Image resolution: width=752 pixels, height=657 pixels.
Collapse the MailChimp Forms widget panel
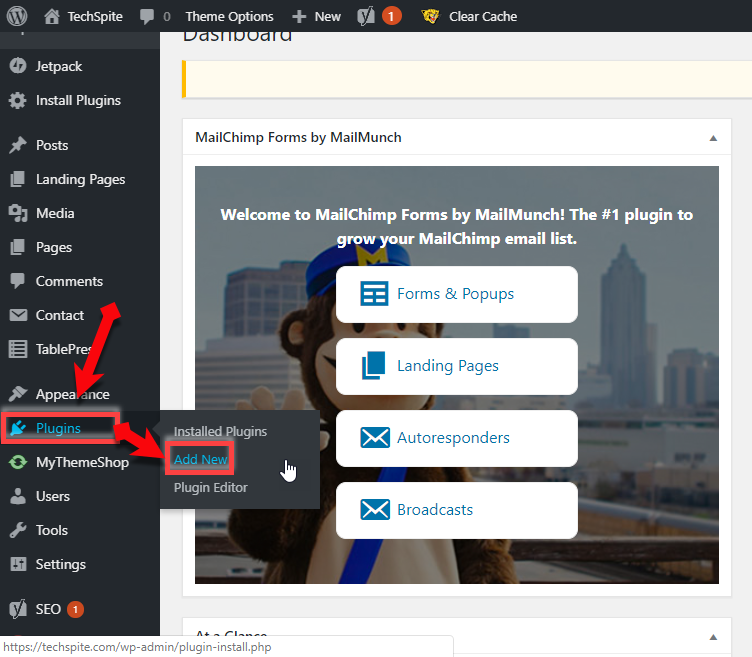[713, 137]
